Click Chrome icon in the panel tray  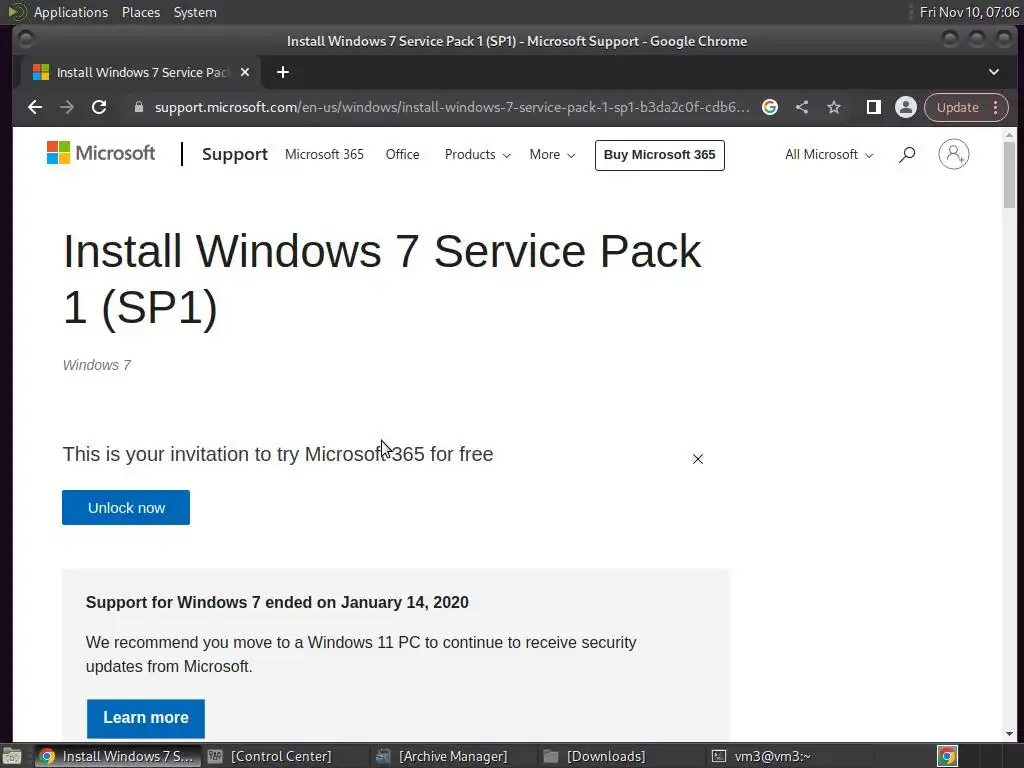tap(947, 756)
